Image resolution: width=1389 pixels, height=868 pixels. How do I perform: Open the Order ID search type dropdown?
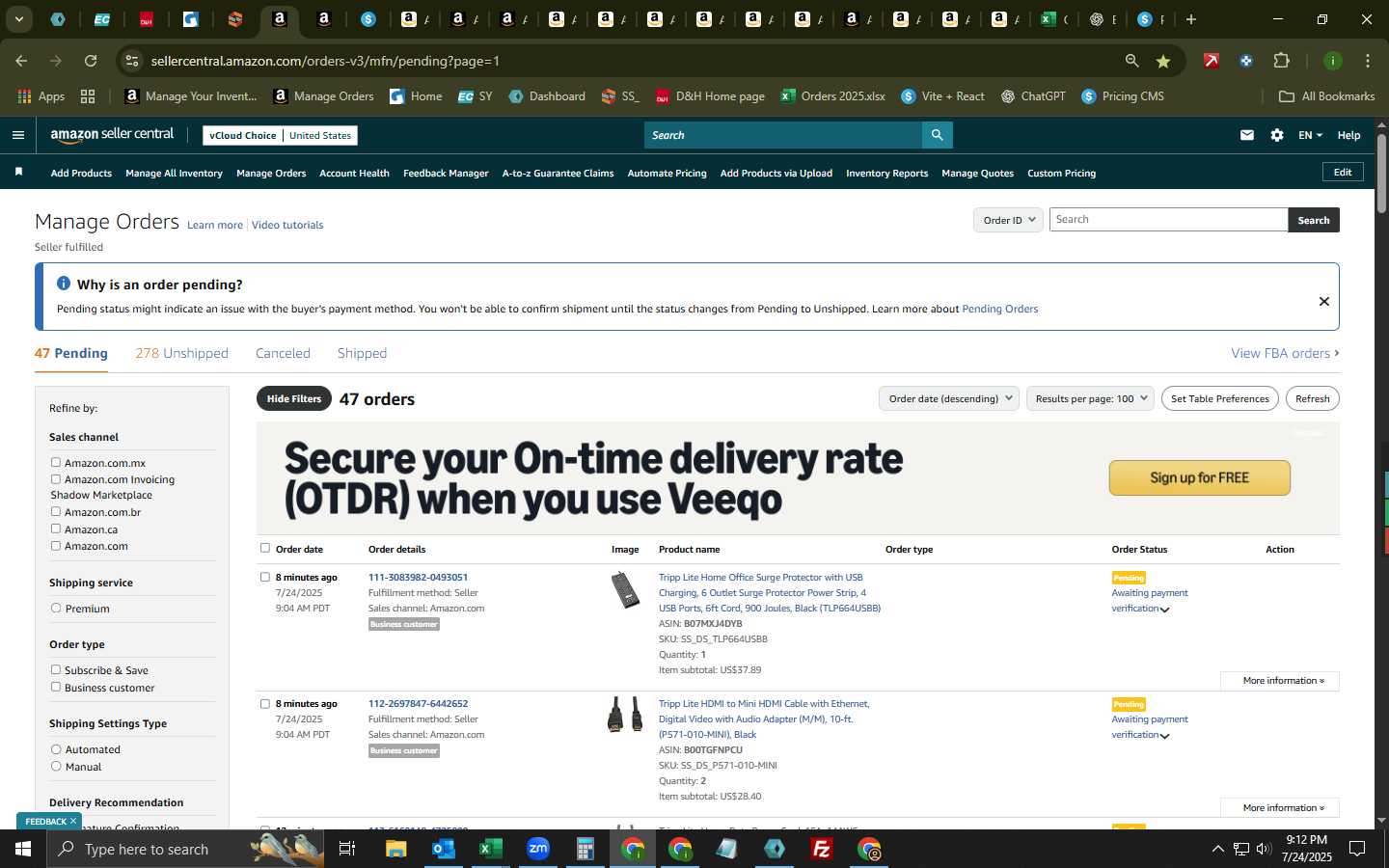[1008, 220]
